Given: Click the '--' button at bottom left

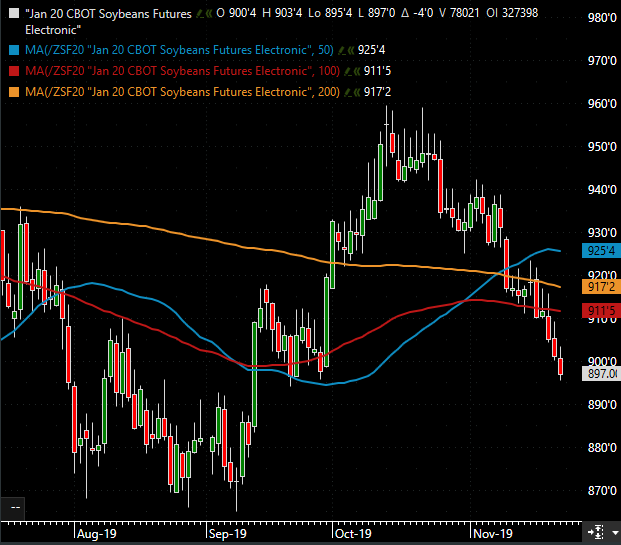Looking at the screenshot, I should pos(13,508).
